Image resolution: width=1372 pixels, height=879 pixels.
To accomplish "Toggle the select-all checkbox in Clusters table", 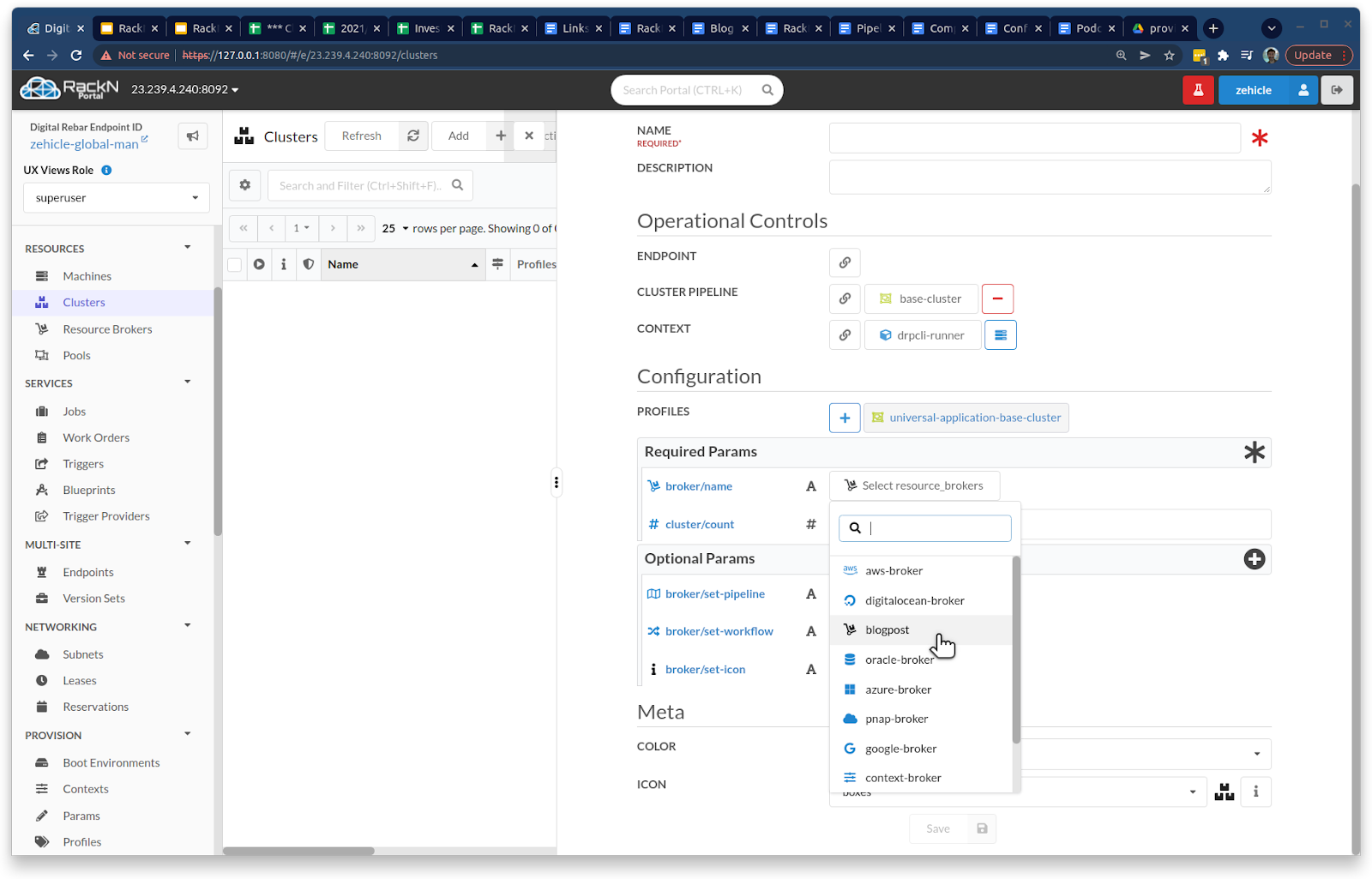I will (235, 265).
